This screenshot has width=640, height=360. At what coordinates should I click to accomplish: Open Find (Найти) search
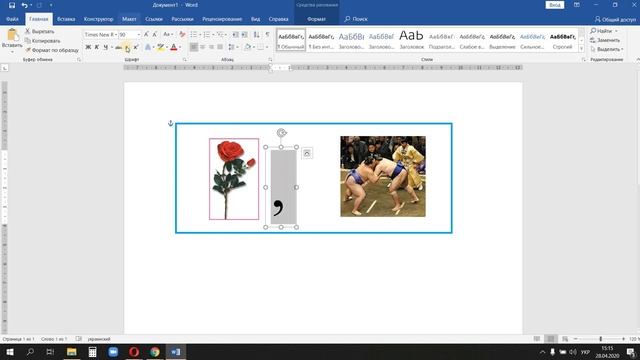click(x=602, y=31)
